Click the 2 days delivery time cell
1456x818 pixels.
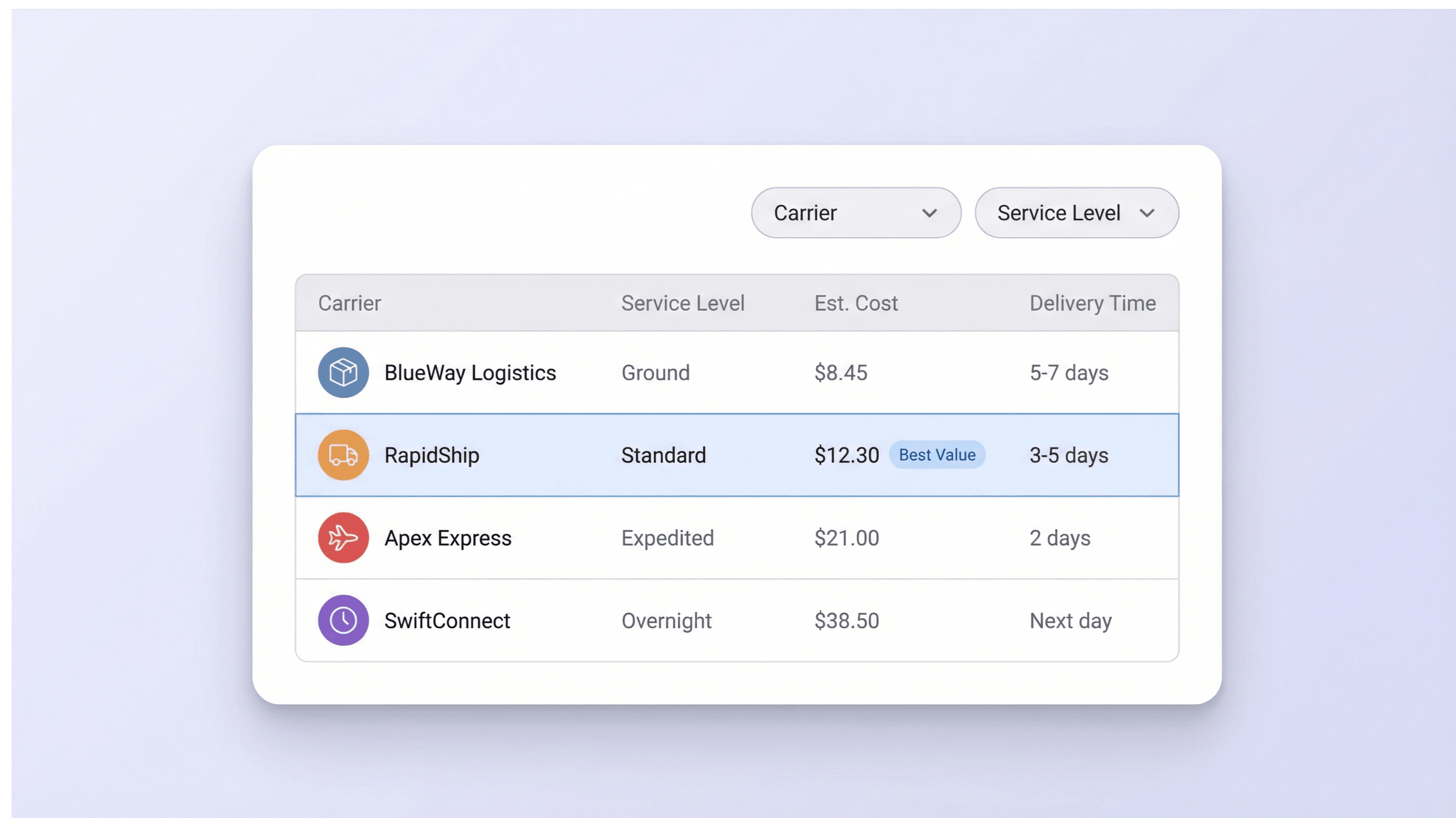pyautogui.click(x=1059, y=538)
